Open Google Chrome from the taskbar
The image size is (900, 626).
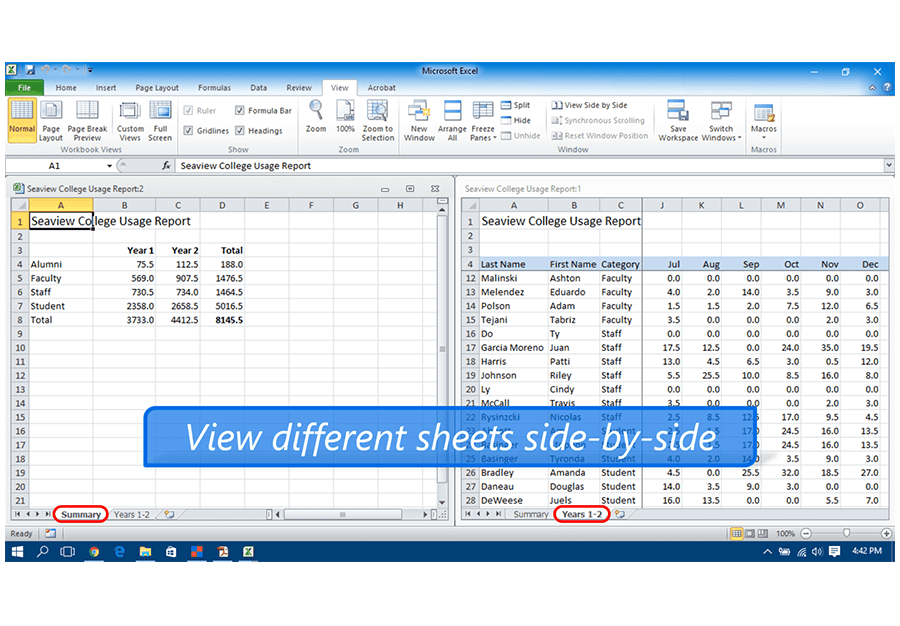[94, 551]
